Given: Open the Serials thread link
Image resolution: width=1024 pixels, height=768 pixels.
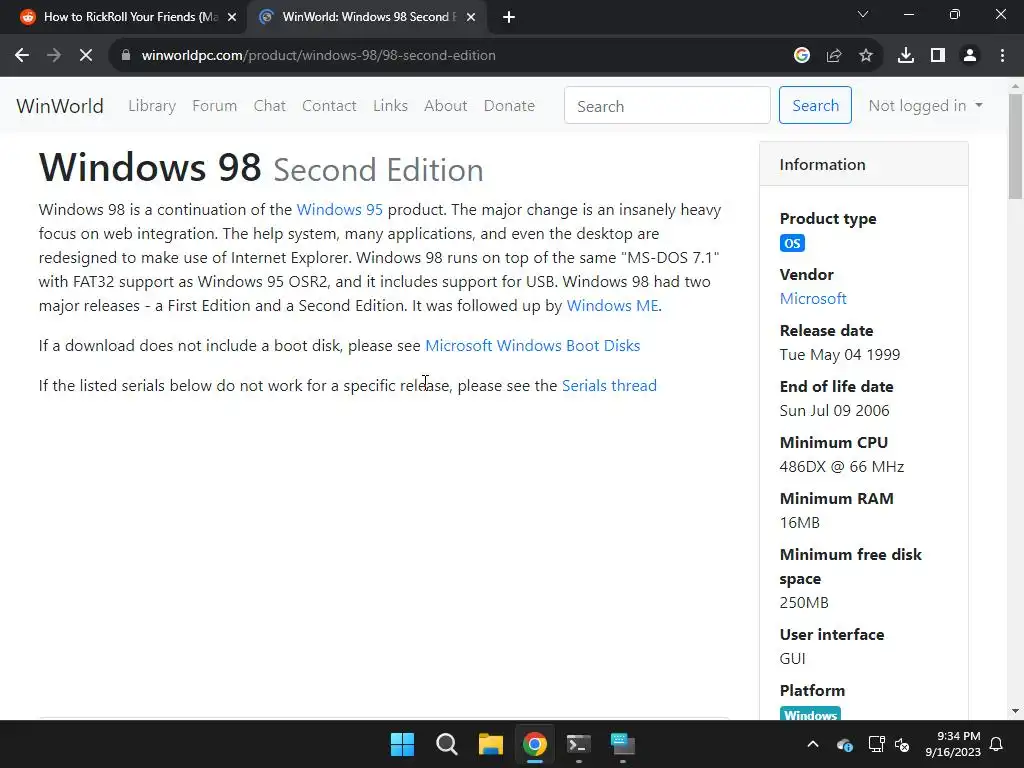Looking at the screenshot, I should pos(609,385).
